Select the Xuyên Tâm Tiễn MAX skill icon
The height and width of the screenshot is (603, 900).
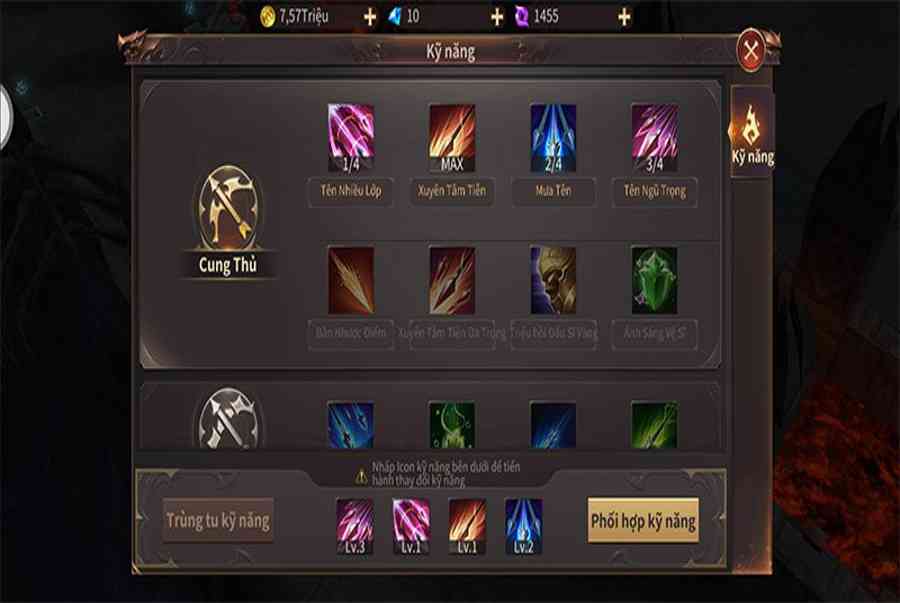coord(452,138)
